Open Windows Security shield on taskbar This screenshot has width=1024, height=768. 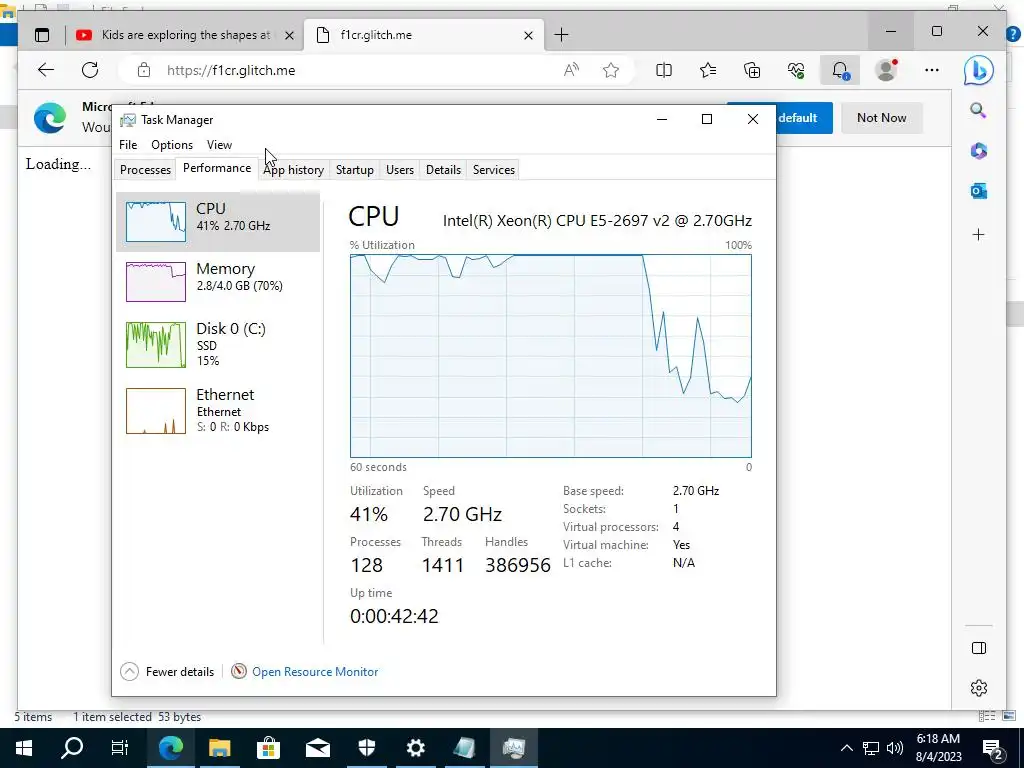pos(366,748)
